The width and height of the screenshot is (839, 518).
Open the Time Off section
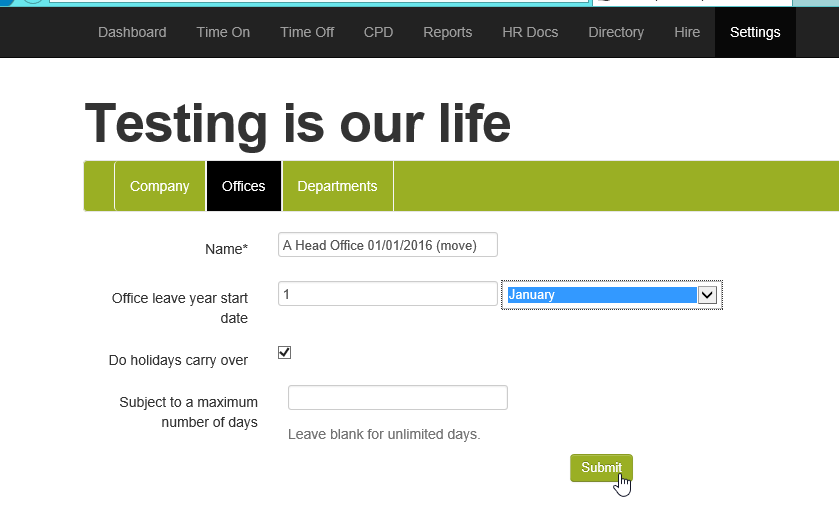307,32
